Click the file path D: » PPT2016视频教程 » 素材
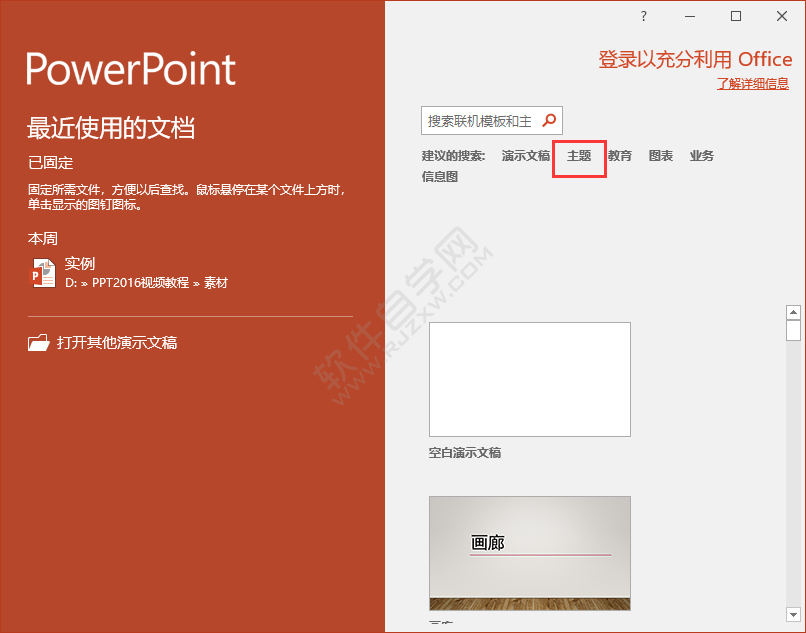The height and width of the screenshot is (633, 806). click(x=146, y=283)
